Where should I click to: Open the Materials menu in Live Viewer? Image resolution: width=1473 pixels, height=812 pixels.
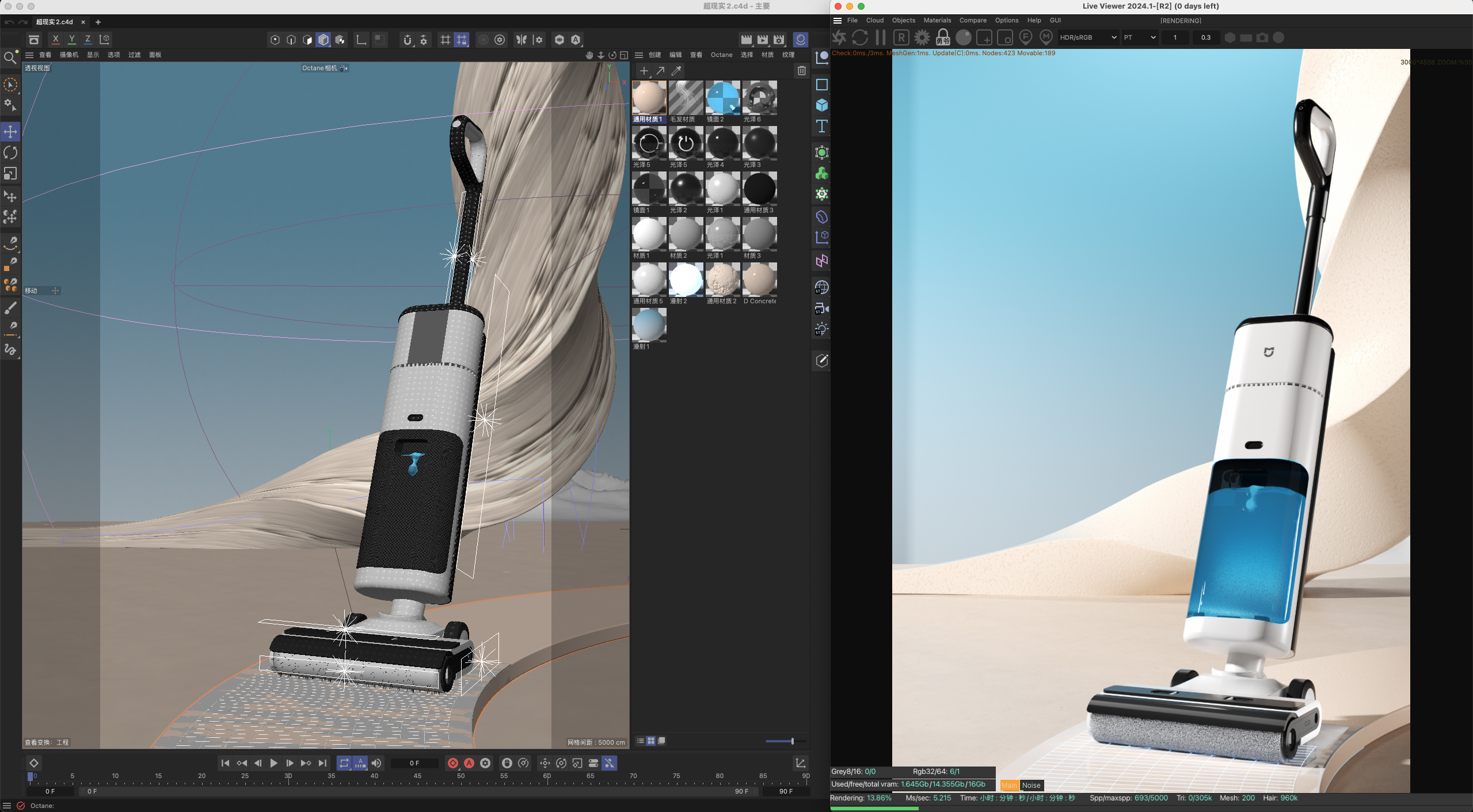point(937,21)
